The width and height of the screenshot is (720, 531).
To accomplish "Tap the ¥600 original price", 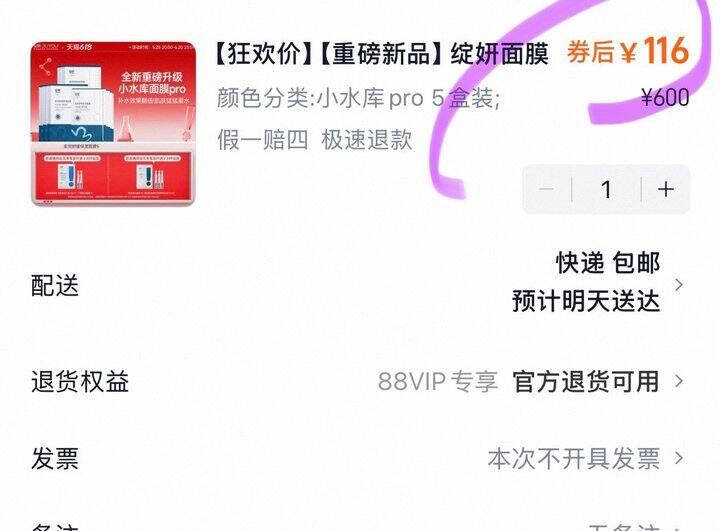I will point(665,97).
